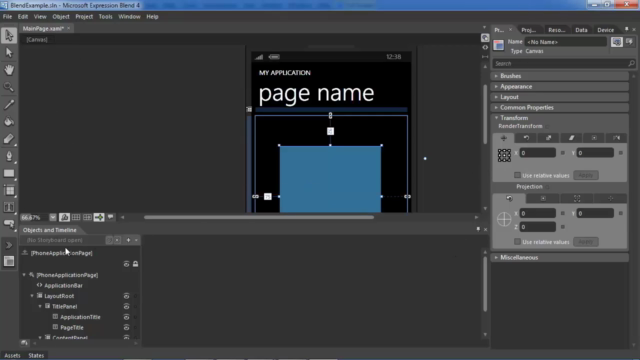Viewport: 640px width, 360px height.
Task: Activate the Pan hand tool
Action: coord(9,70)
